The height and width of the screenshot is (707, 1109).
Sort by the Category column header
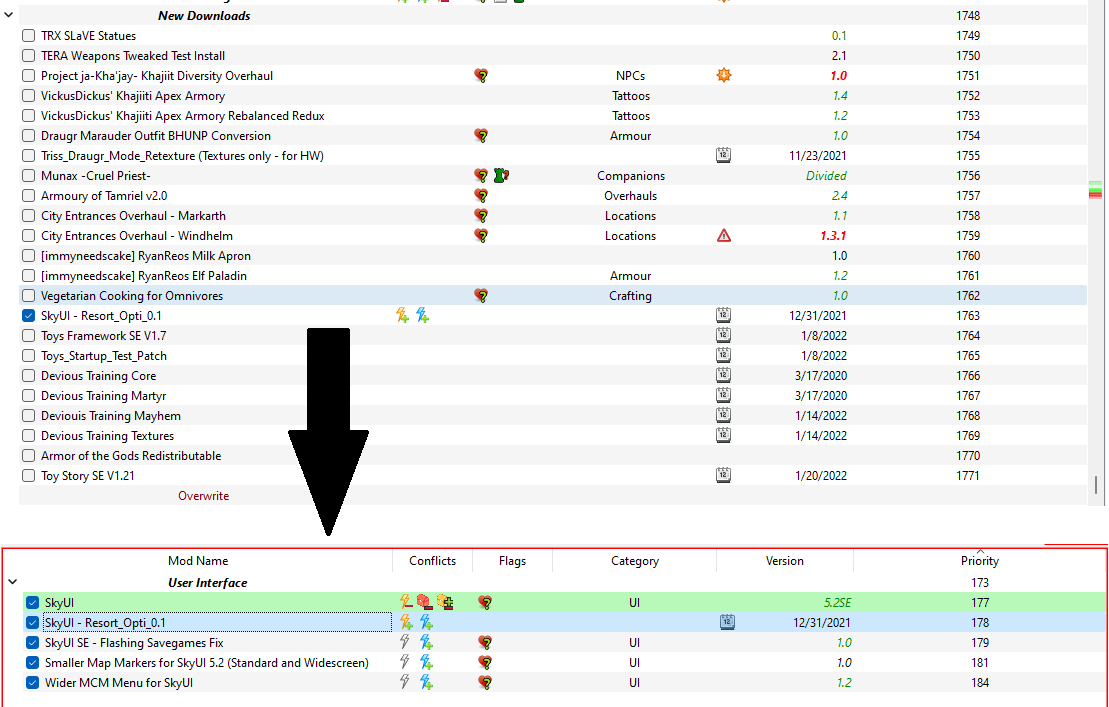click(634, 561)
